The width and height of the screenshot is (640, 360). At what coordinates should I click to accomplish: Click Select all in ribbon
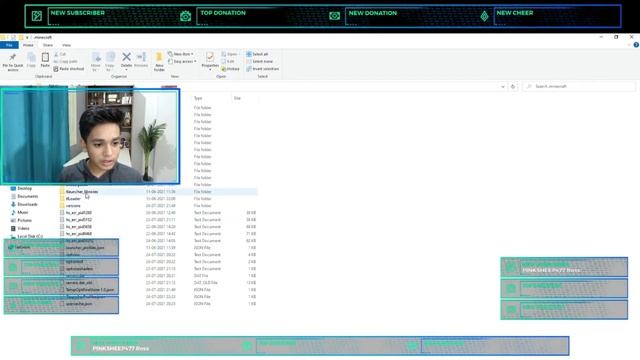click(x=257, y=54)
